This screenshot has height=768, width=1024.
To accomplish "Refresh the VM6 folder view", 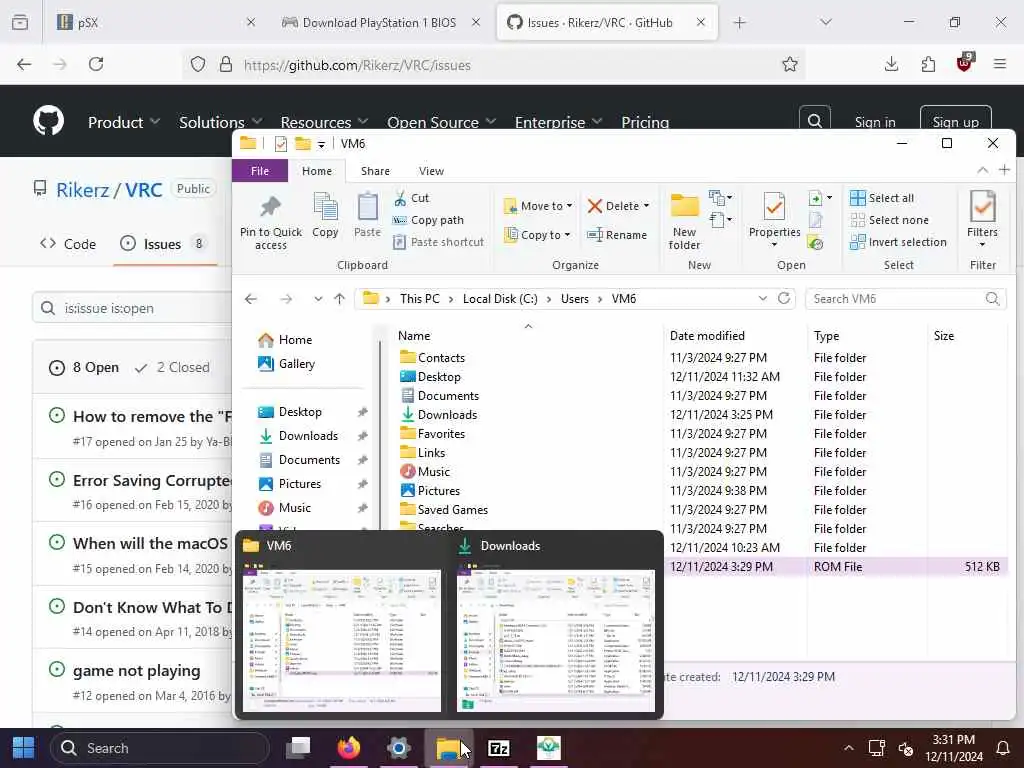I will tap(784, 298).
